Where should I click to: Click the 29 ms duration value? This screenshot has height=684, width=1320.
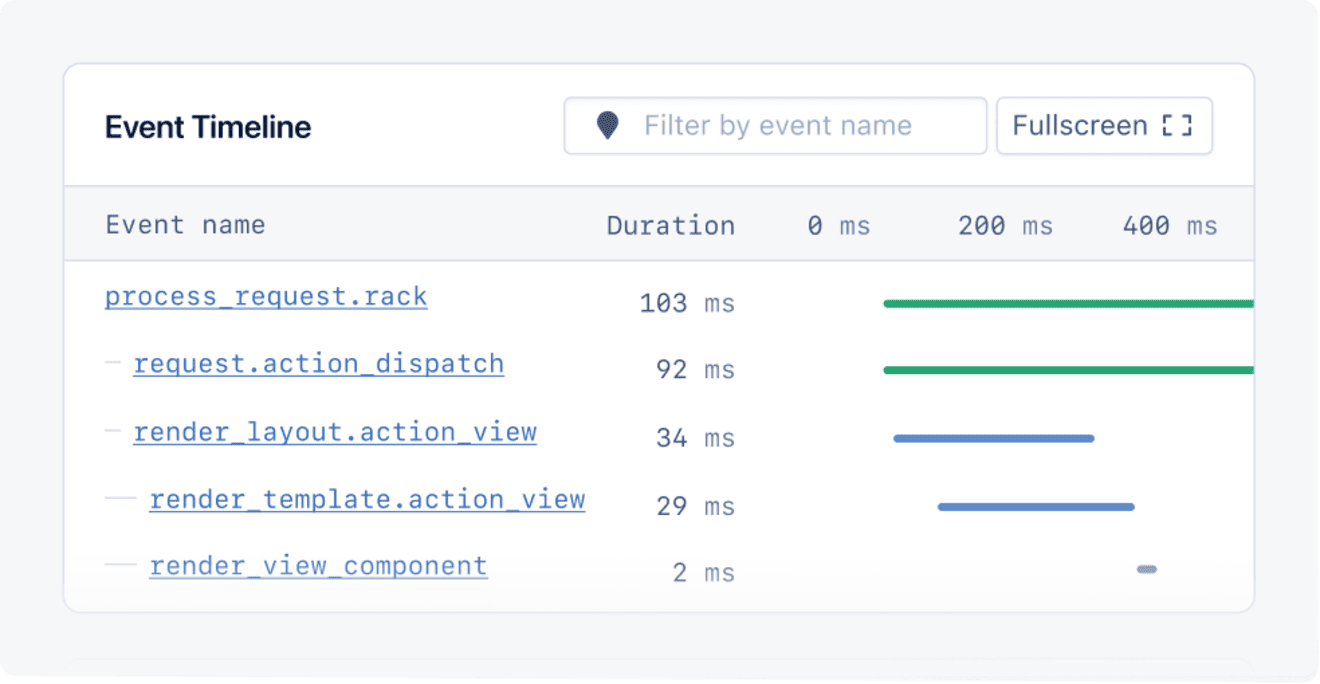pyautogui.click(x=695, y=506)
